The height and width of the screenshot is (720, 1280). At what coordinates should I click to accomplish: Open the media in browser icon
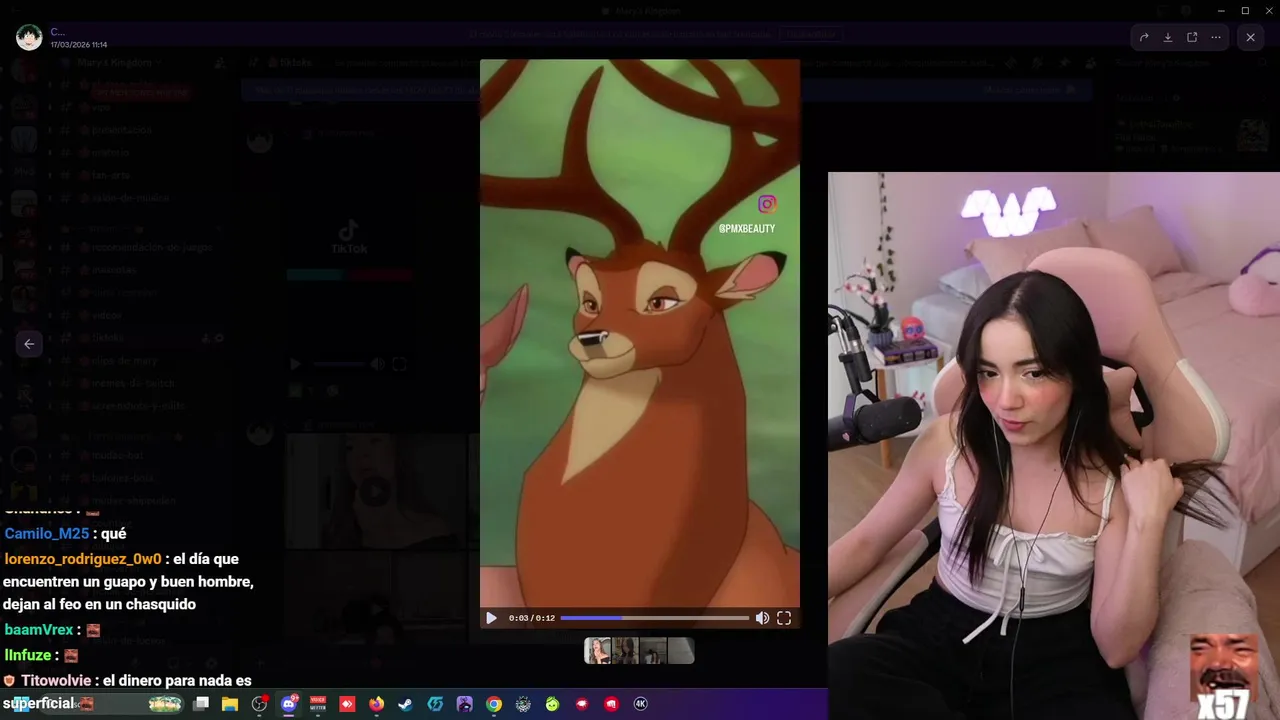[x=1192, y=37]
